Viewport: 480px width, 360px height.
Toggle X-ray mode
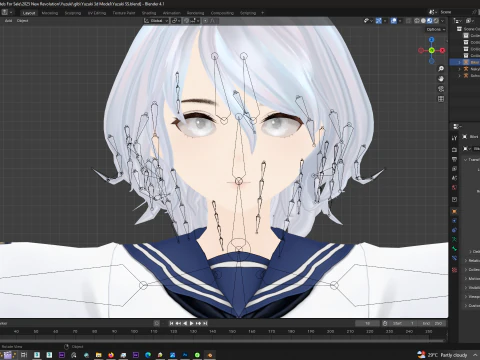[x=409, y=21]
